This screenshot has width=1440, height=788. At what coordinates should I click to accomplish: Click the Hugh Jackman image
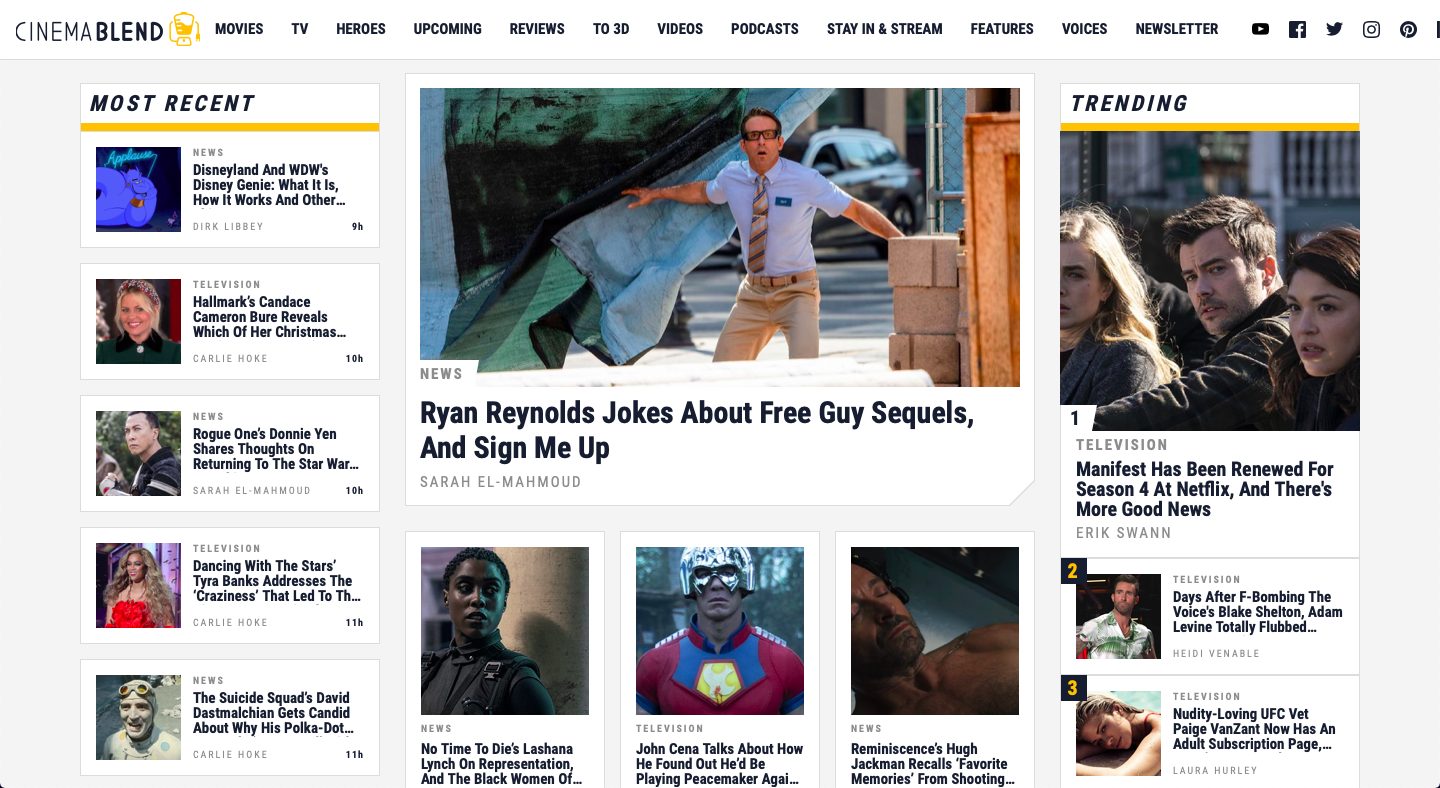[935, 631]
